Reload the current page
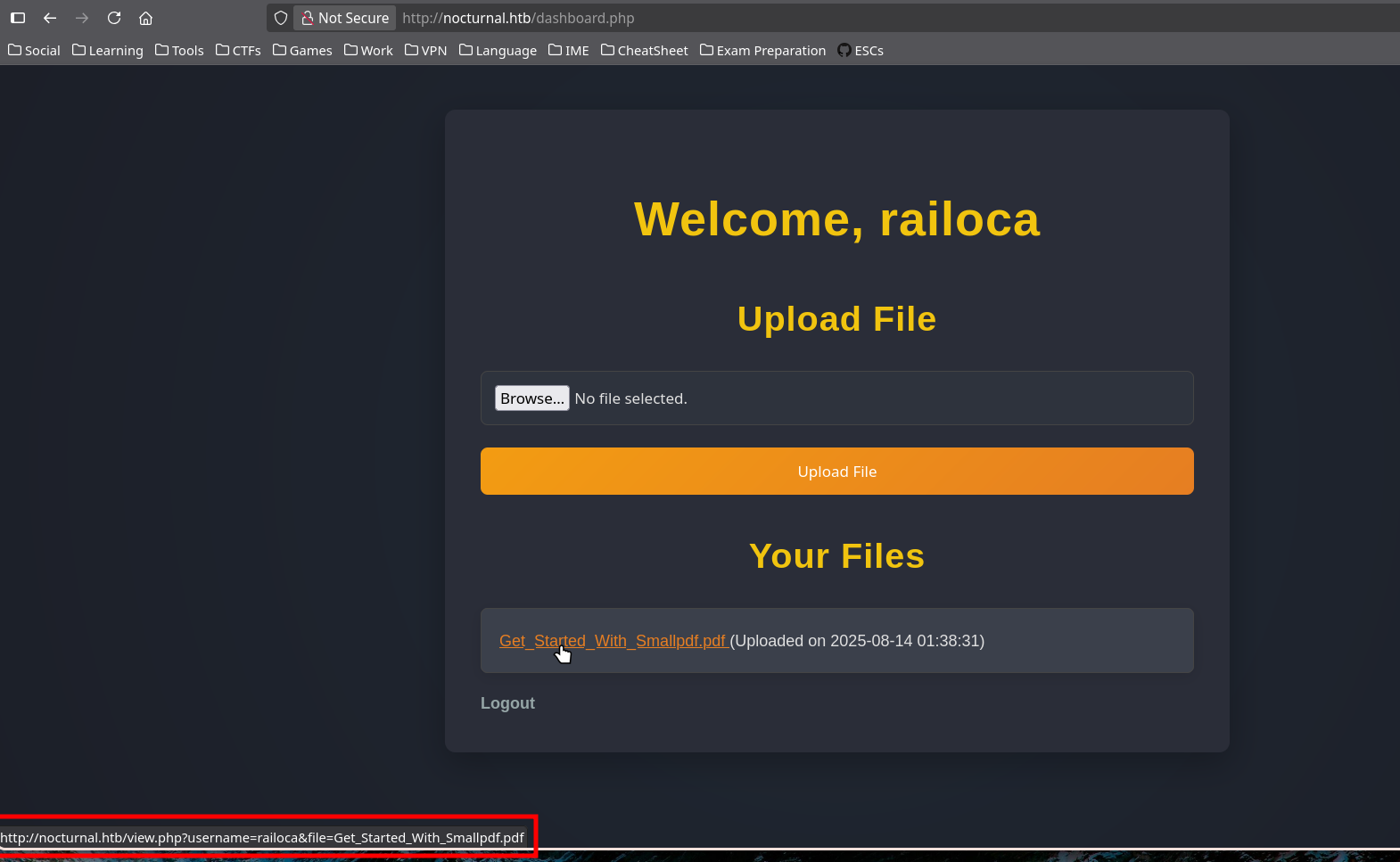Viewport: 1400px width, 862px height. pos(114,18)
